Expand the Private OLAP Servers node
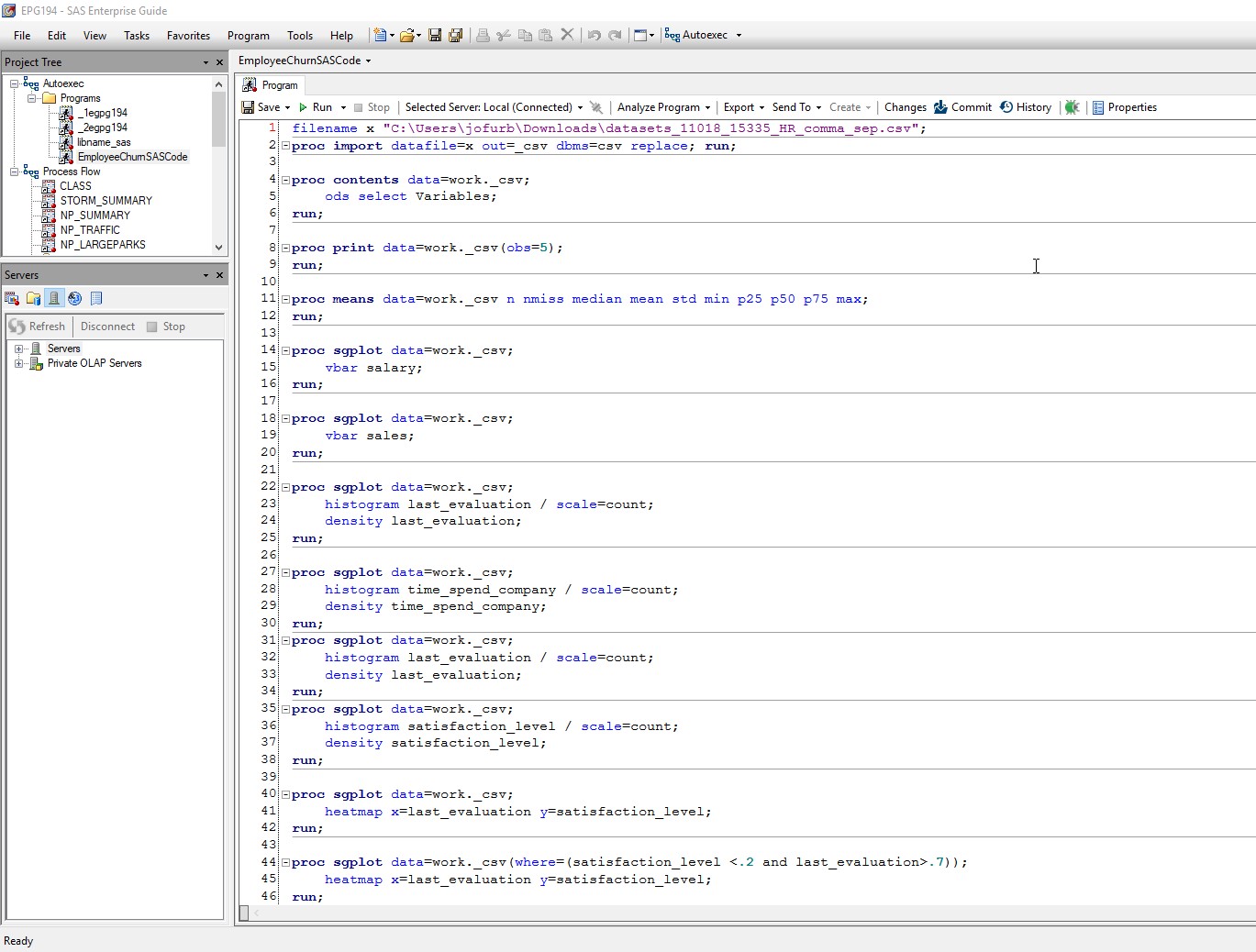 point(20,363)
